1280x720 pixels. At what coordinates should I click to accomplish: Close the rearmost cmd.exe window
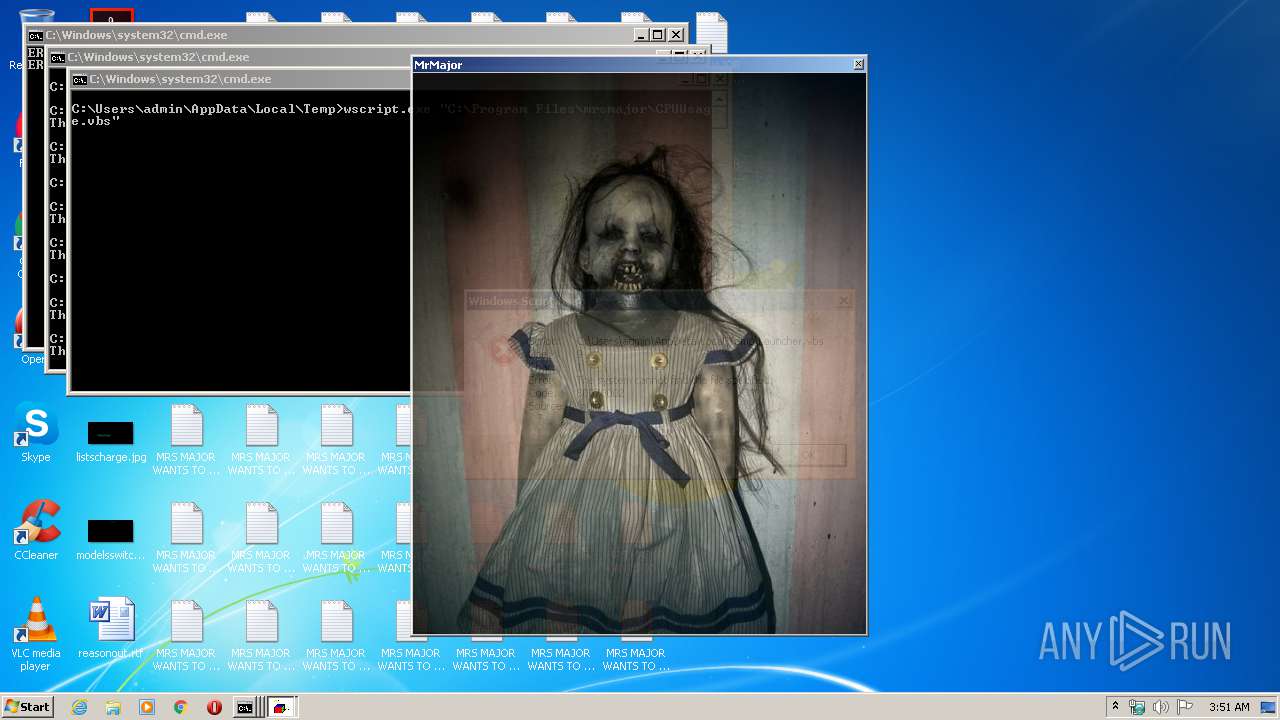(x=676, y=35)
